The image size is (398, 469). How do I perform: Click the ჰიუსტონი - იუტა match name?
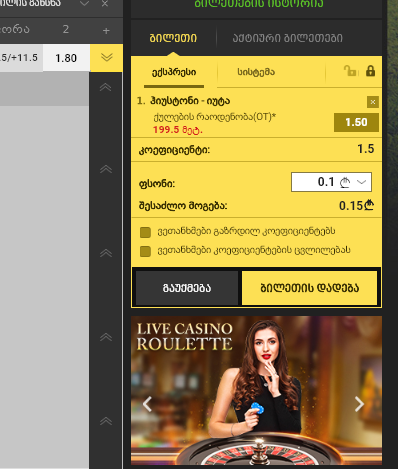(190, 101)
